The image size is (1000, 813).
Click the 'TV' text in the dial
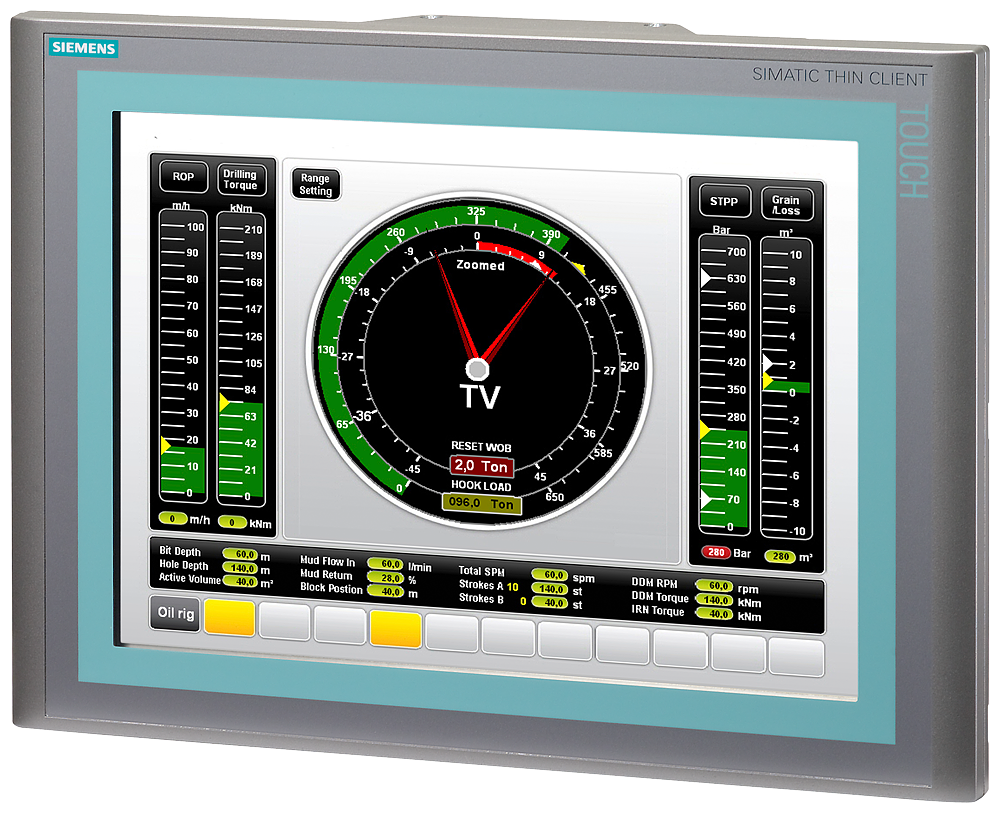click(x=480, y=397)
